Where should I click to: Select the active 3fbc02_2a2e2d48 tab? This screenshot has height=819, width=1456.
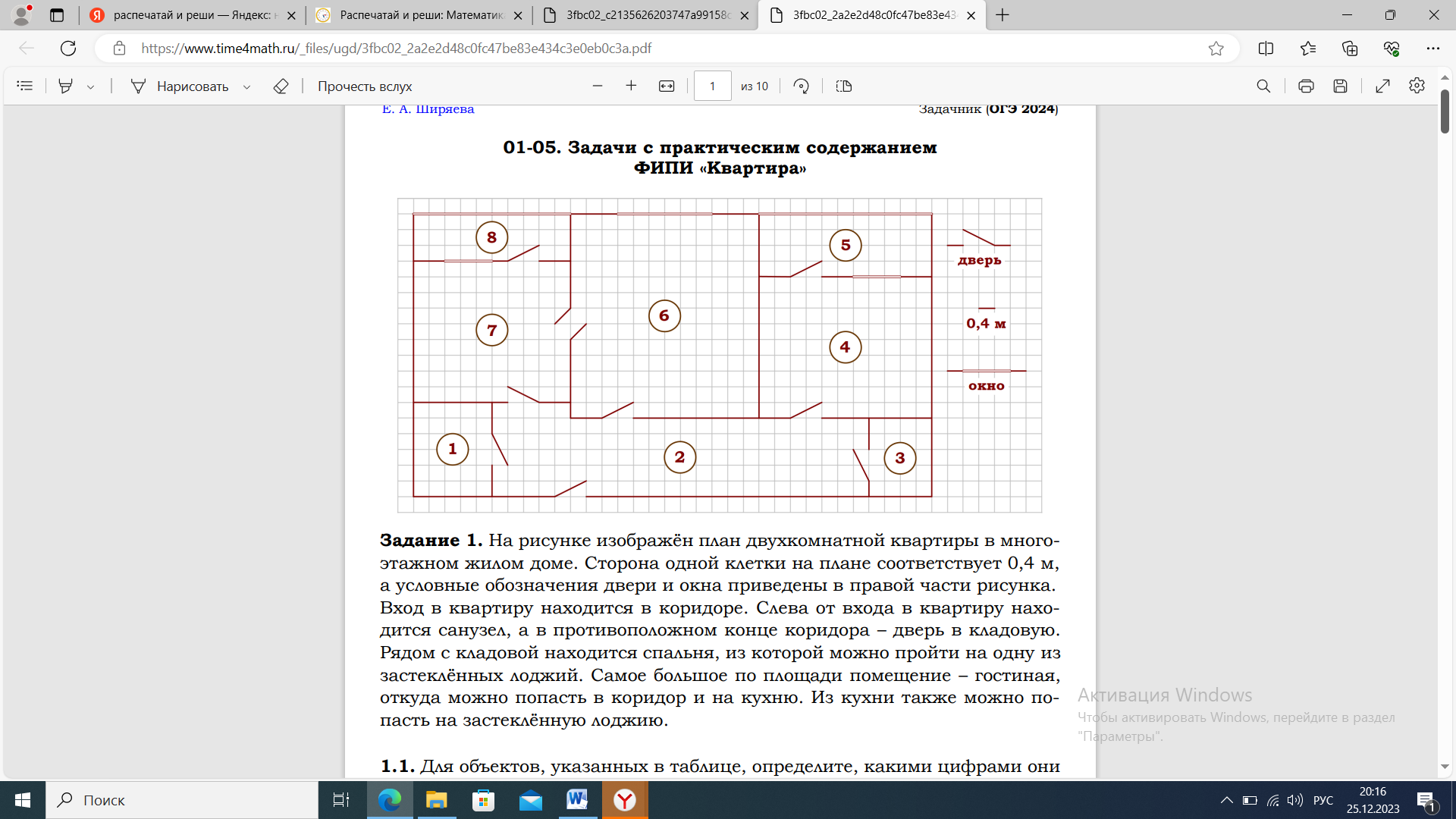pos(872,15)
